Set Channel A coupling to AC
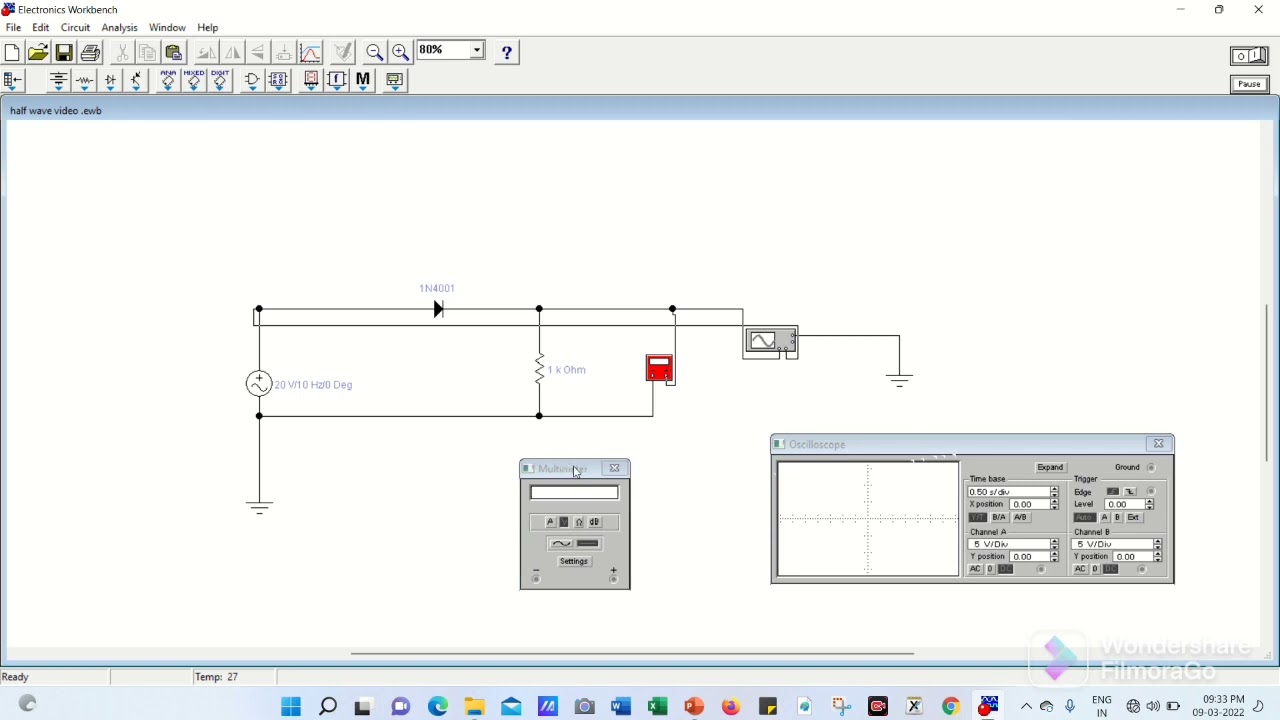Viewport: 1280px width, 720px height. (975, 569)
